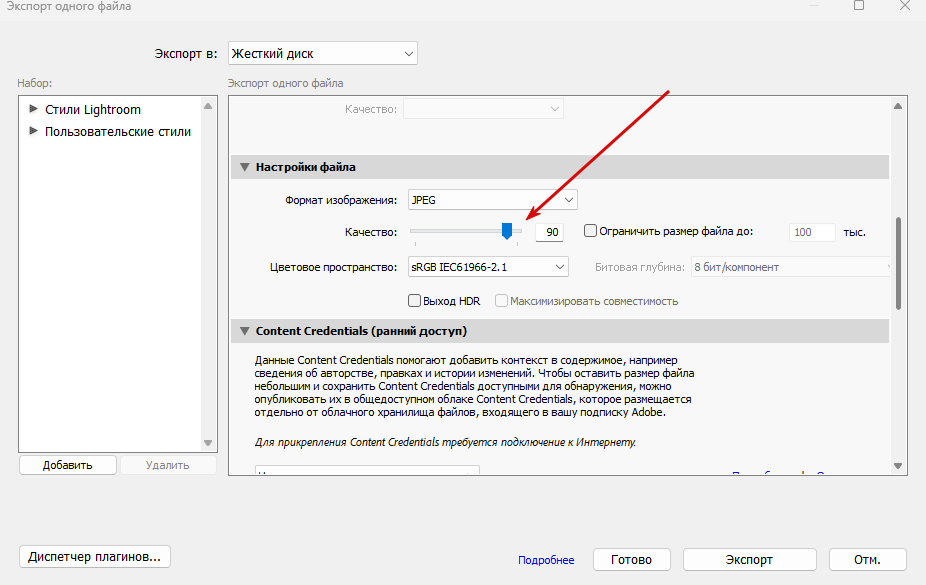Click the Удалить preset button
Viewport: 926px width, 585px height.
(168, 465)
